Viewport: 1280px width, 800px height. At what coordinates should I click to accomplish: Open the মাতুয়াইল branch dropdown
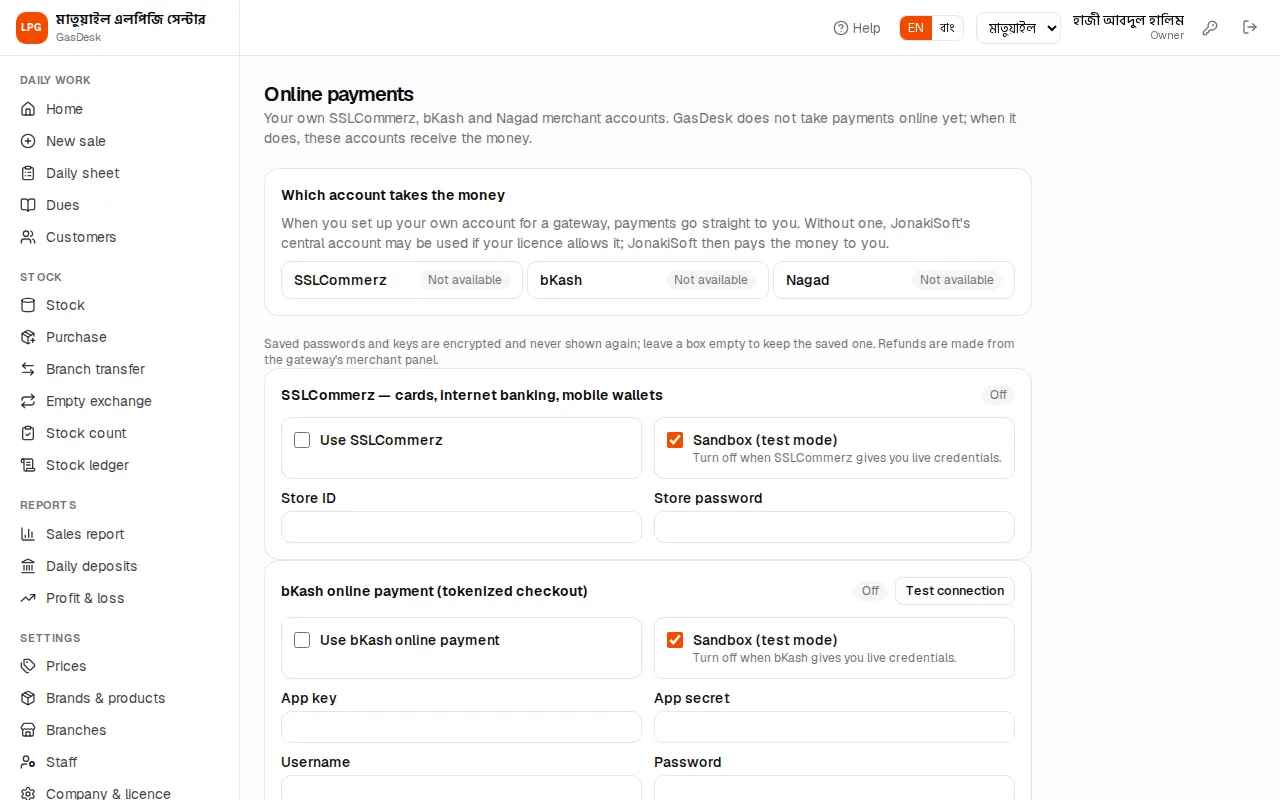[1018, 28]
